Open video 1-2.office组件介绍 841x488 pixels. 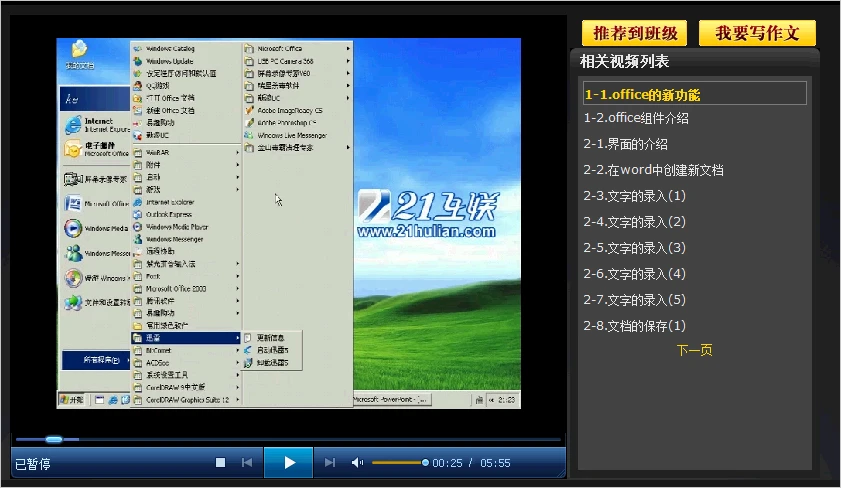point(636,118)
